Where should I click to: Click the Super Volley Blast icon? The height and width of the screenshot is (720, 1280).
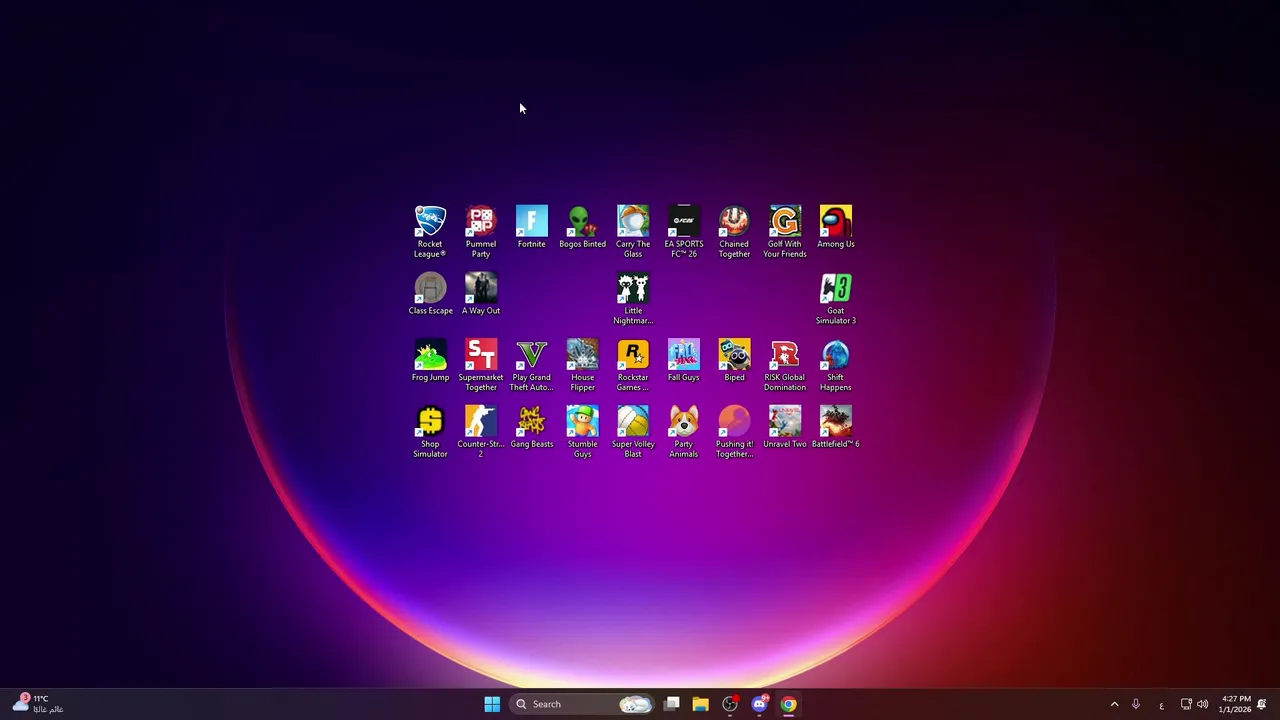(x=633, y=433)
